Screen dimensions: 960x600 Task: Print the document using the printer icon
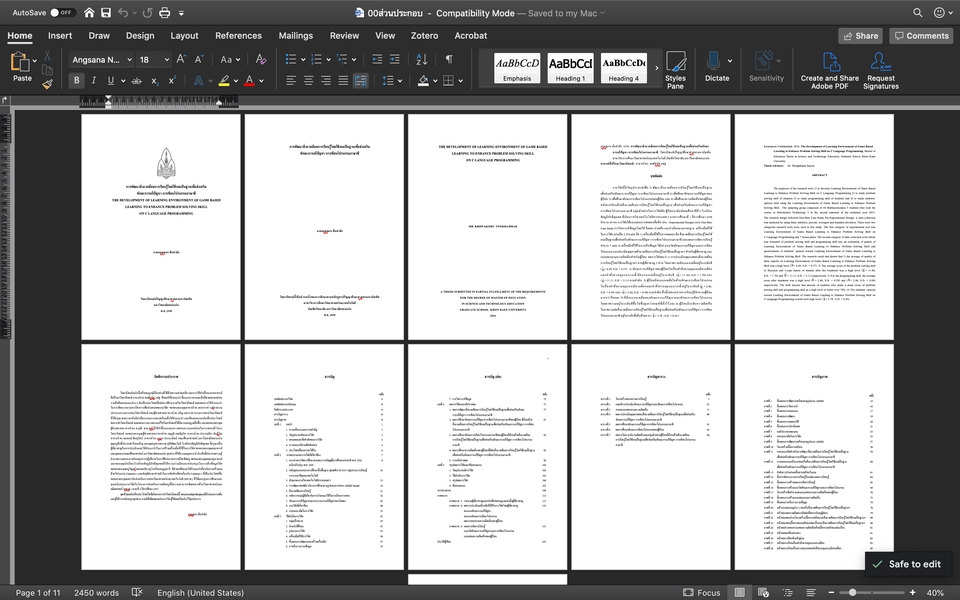pyautogui.click(x=165, y=12)
